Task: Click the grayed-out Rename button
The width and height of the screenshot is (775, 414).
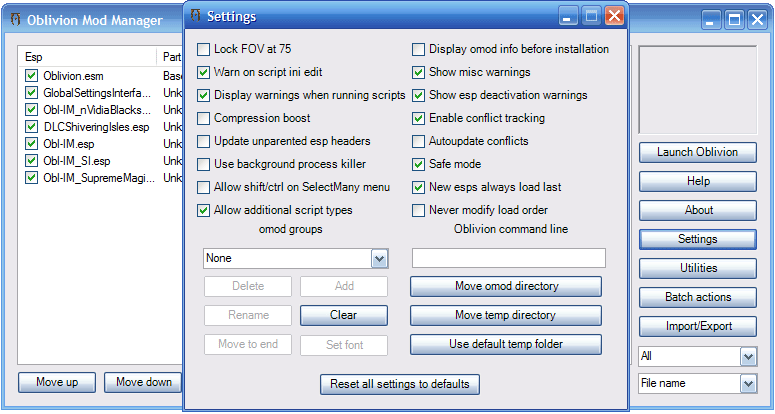Action: (x=248, y=315)
